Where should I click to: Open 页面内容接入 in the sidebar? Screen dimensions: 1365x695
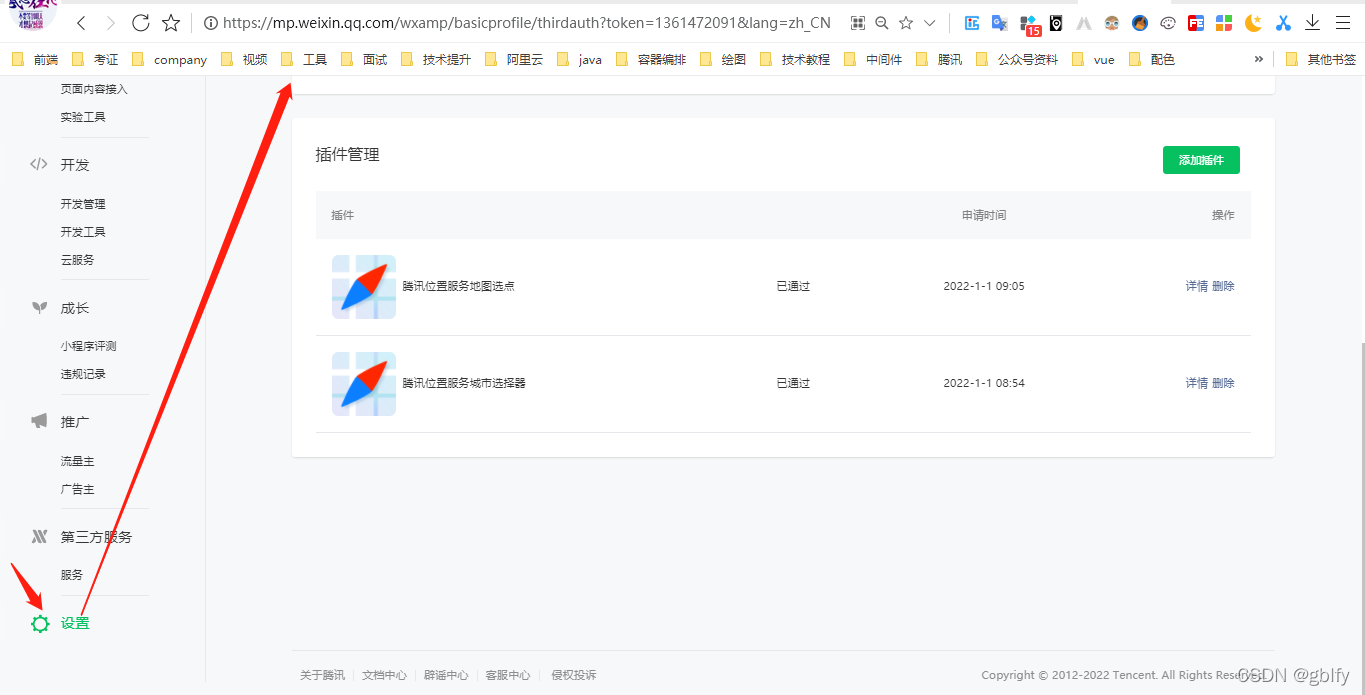[x=94, y=89]
